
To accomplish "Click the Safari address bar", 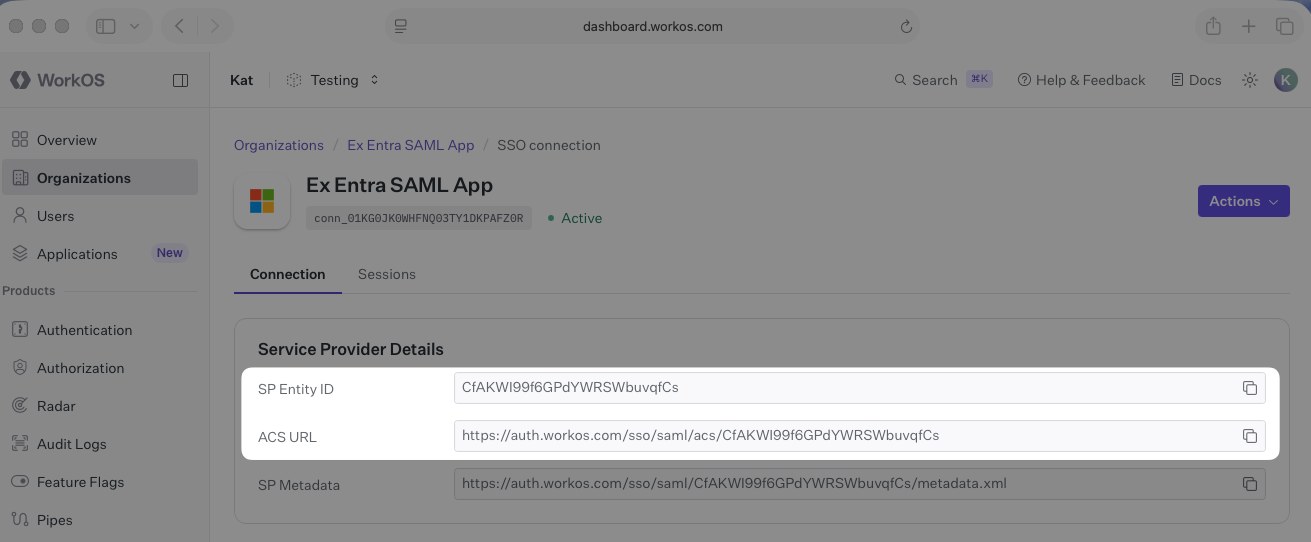I will [x=653, y=27].
